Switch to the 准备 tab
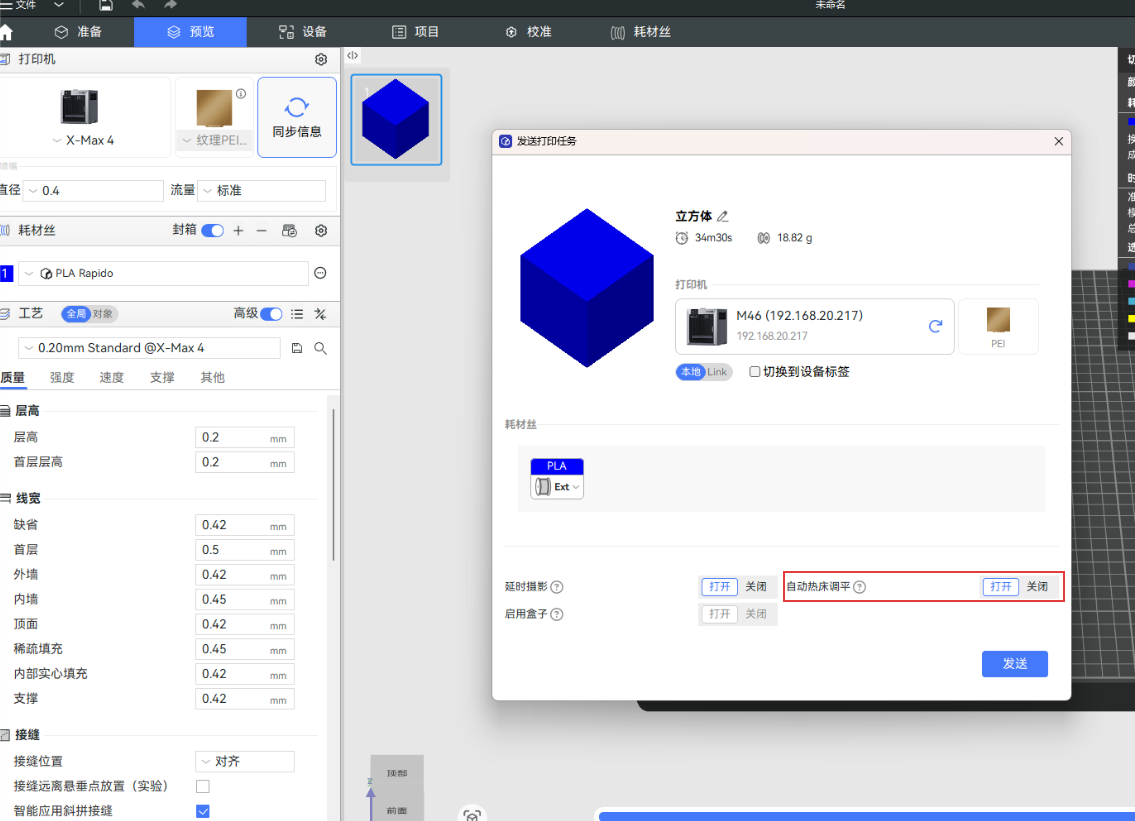Image resolution: width=1135 pixels, height=821 pixels. 79,32
